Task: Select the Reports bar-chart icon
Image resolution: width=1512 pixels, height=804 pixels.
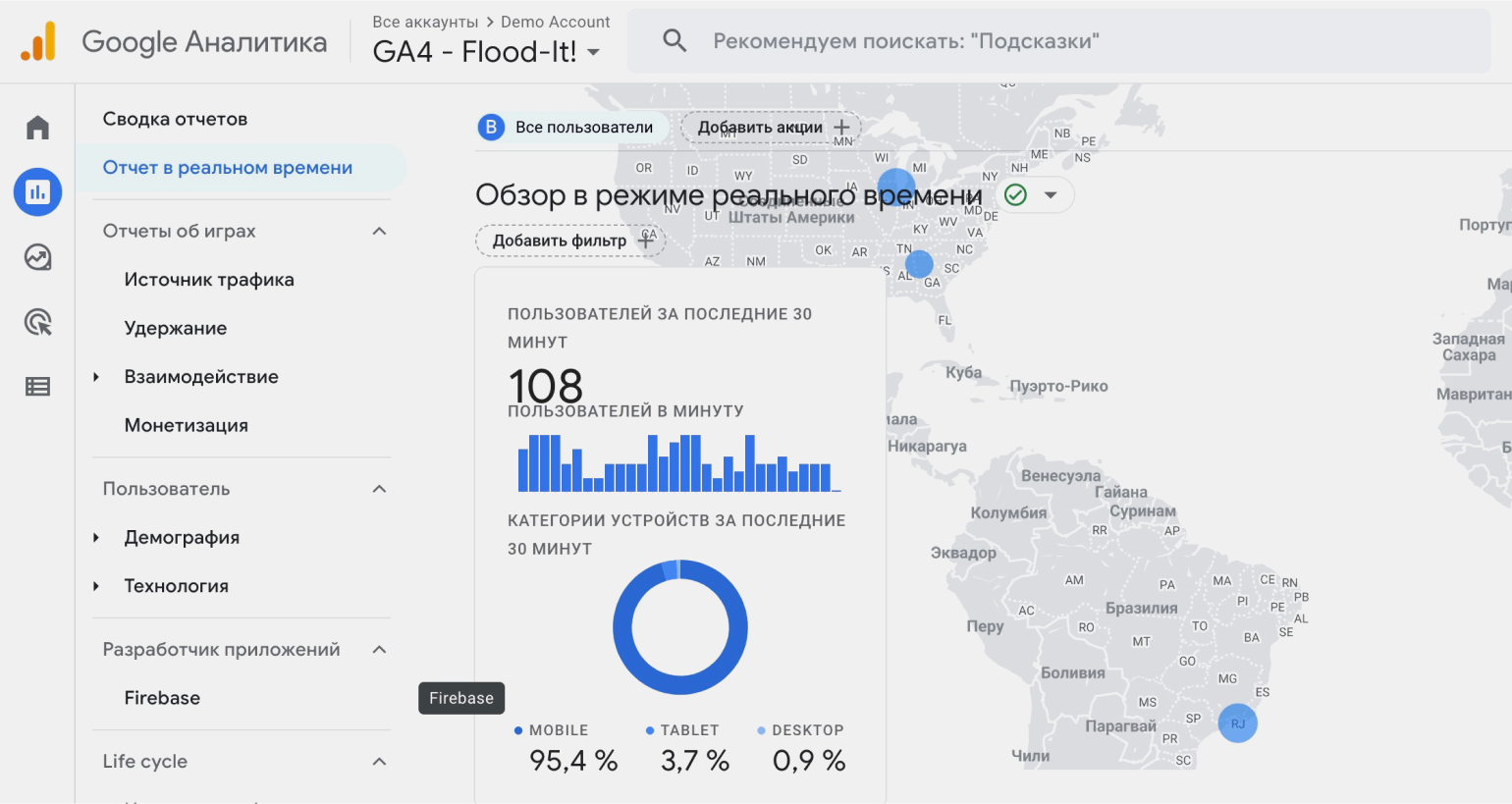Action: (x=37, y=191)
